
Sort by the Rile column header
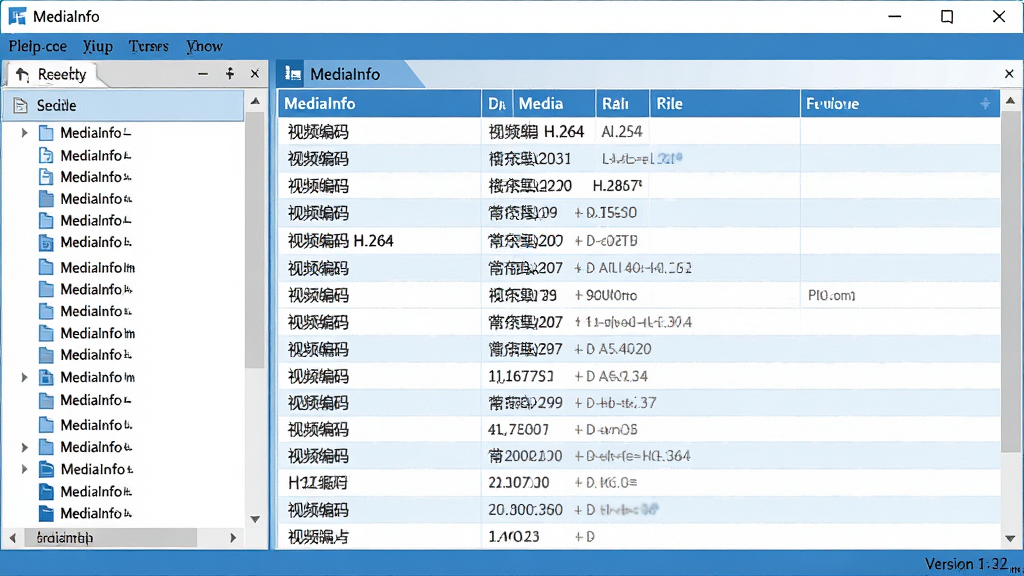point(724,103)
